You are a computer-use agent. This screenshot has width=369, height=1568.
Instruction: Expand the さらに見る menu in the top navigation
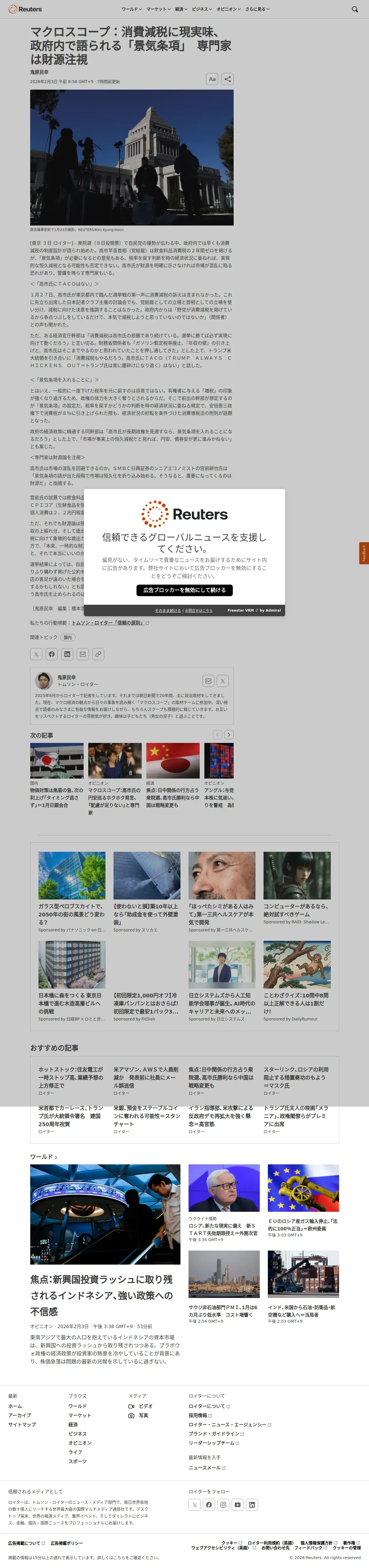(x=257, y=9)
